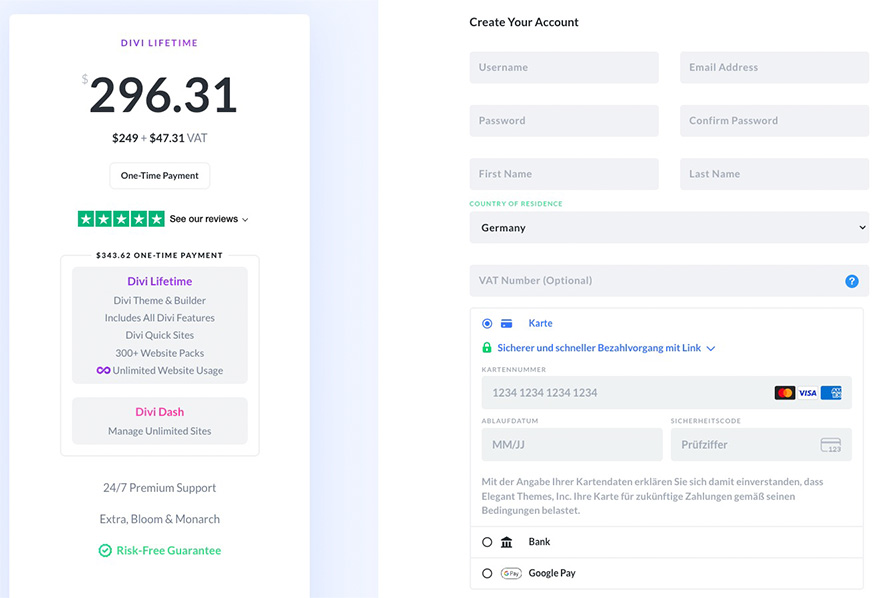Click the green lock icon beside Link checkout
The width and height of the screenshot is (880, 598).
pyautogui.click(x=487, y=348)
